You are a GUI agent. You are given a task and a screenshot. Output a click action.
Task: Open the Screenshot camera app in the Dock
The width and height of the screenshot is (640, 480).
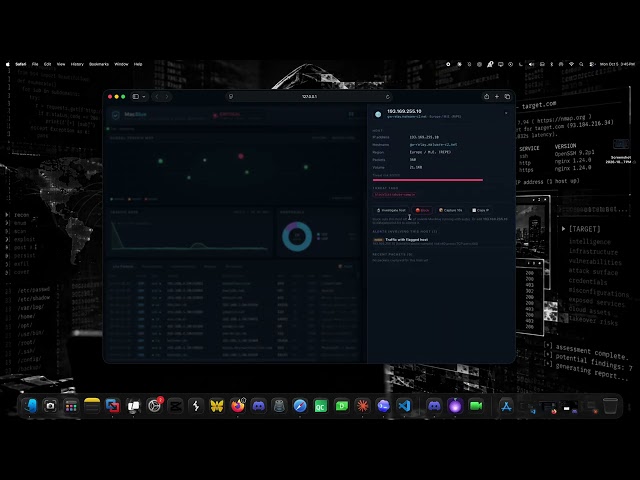pos(50,406)
